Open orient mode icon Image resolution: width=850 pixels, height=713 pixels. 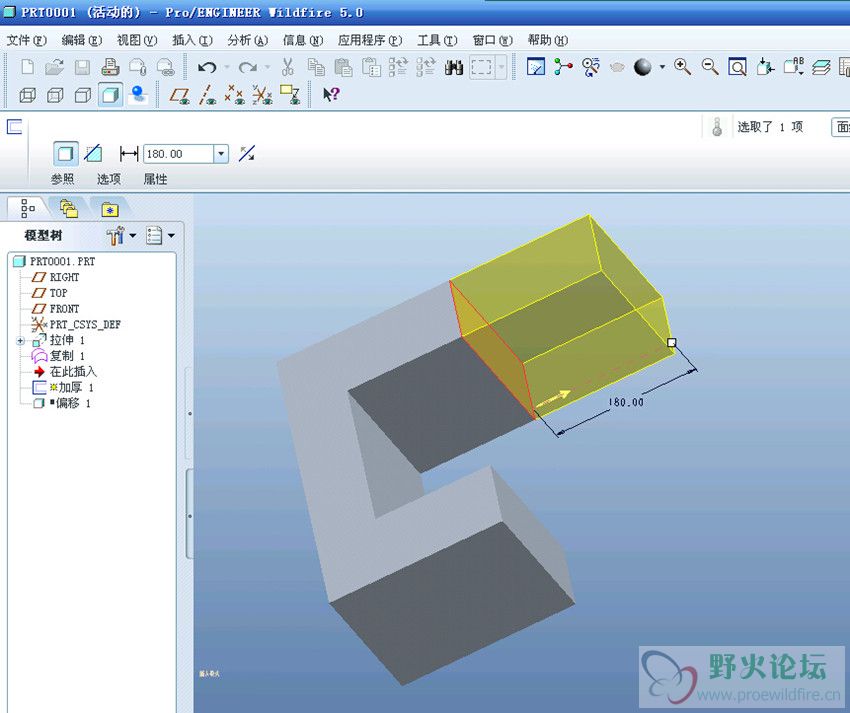coord(591,67)
